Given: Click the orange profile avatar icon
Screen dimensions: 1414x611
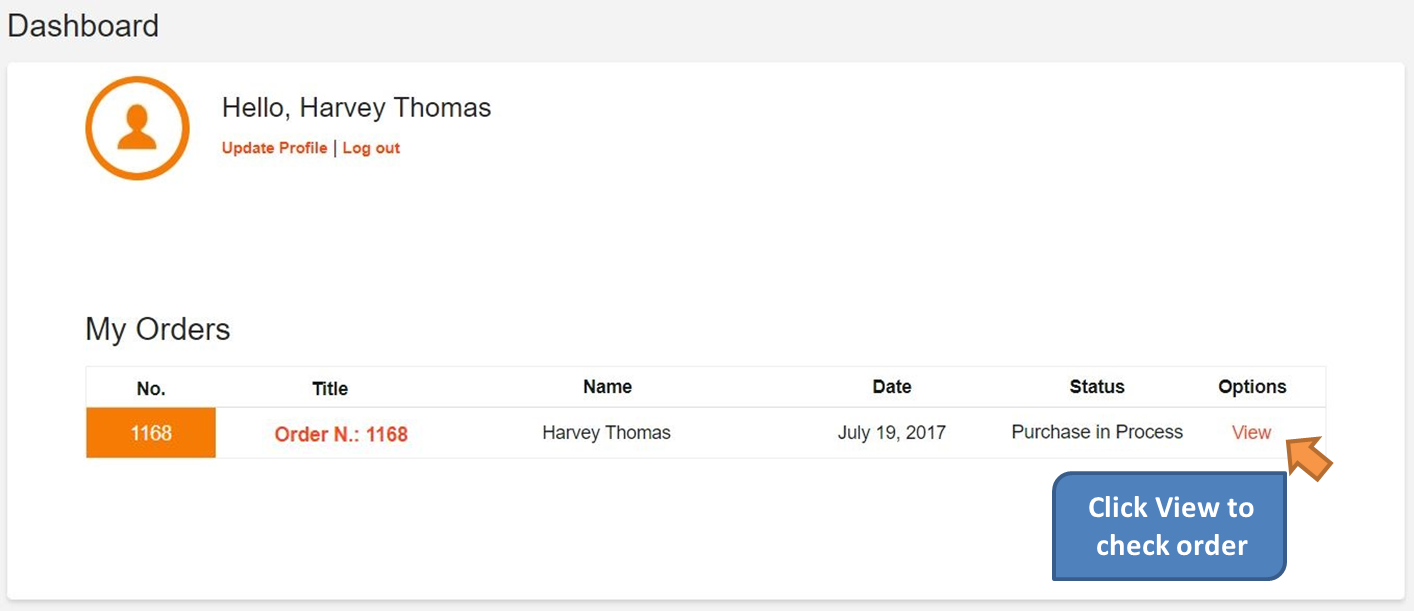Looking at the screenshot, I should tap(137, 128).
